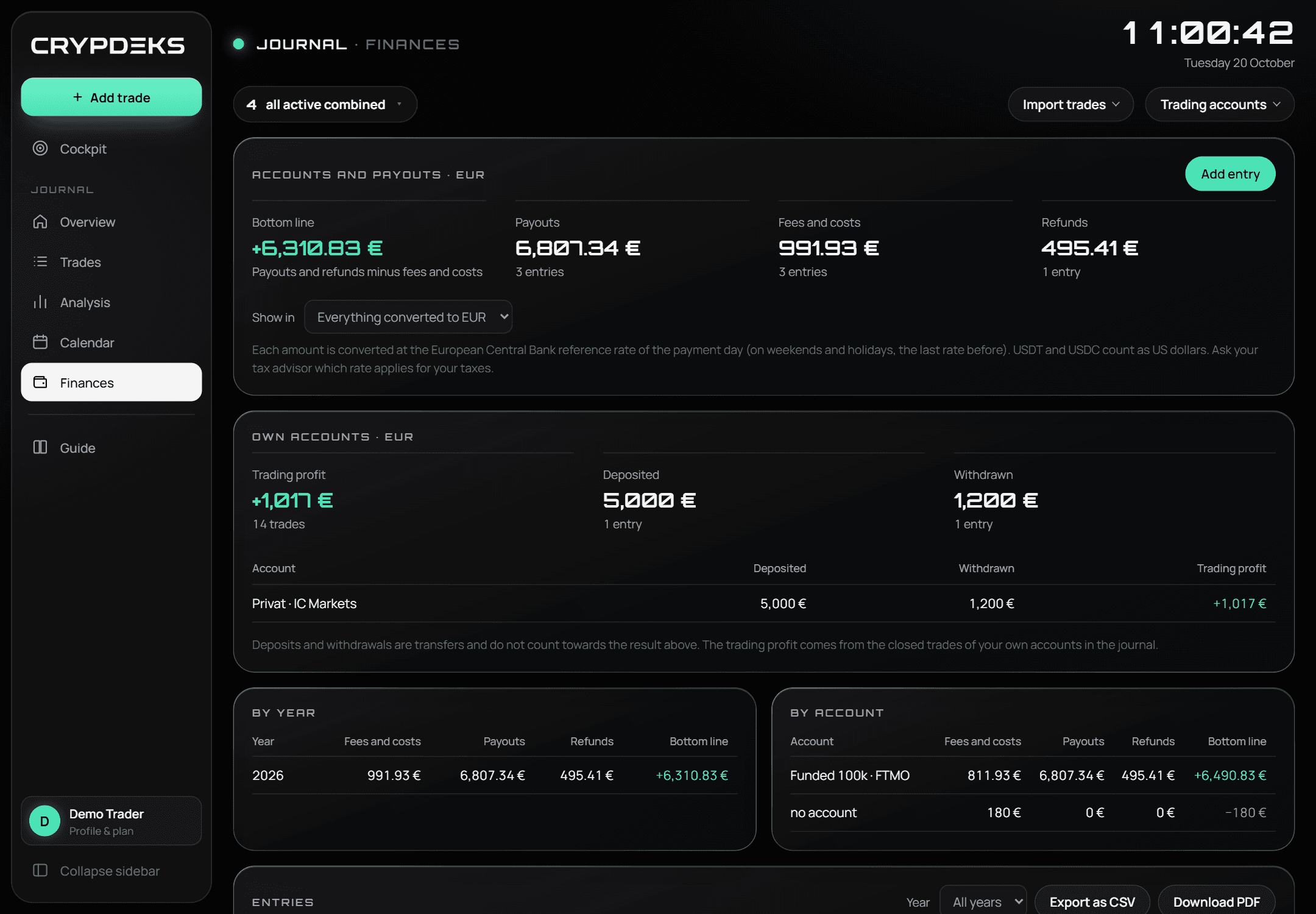The width and height of the screenshot is (1316, 914).
Task: Click the Cockpit target icon
Action: point(40,149)
